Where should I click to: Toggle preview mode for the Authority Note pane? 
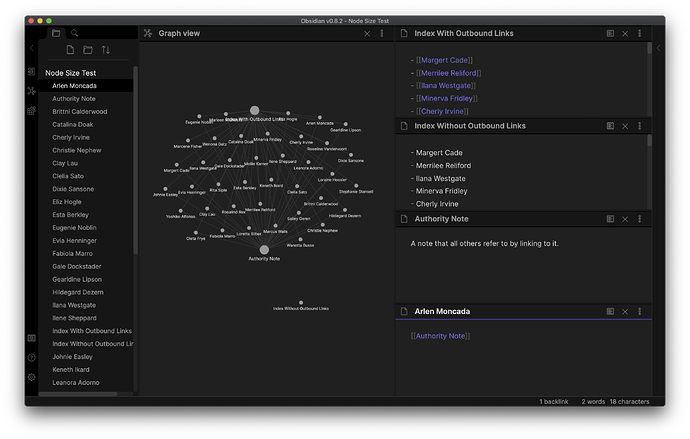[610, 219]
